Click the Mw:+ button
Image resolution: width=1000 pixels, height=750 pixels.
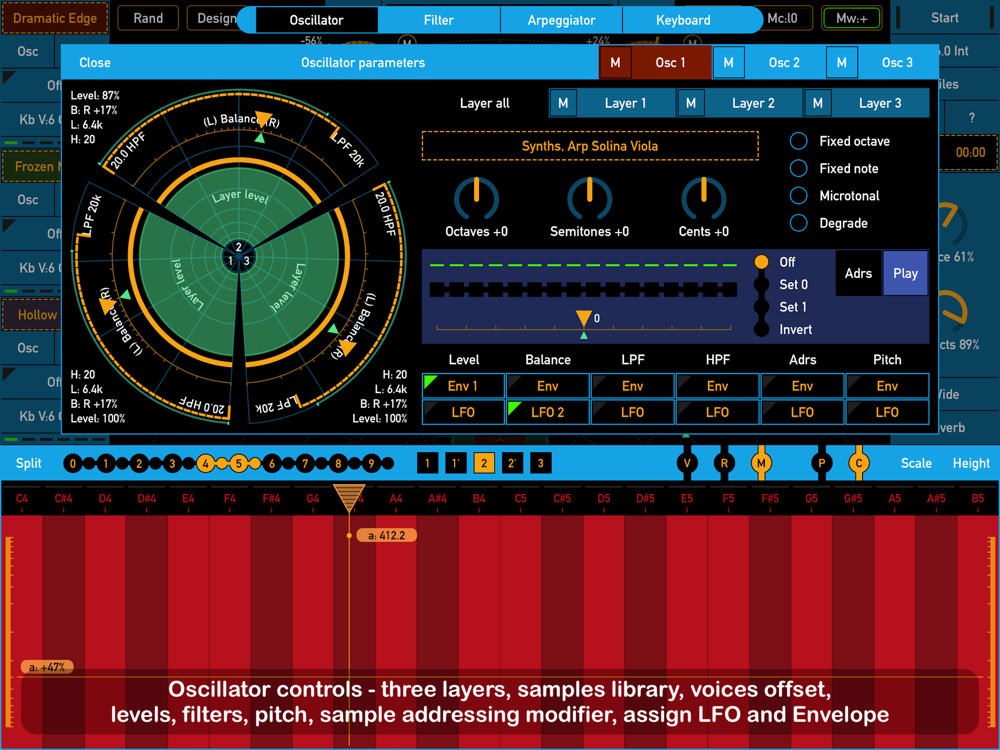pos(851,18)
